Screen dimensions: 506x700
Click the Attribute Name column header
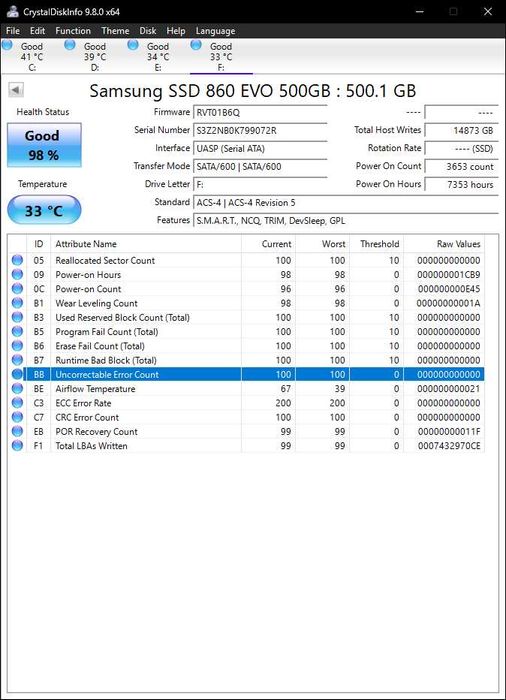(x=146, y=244)
